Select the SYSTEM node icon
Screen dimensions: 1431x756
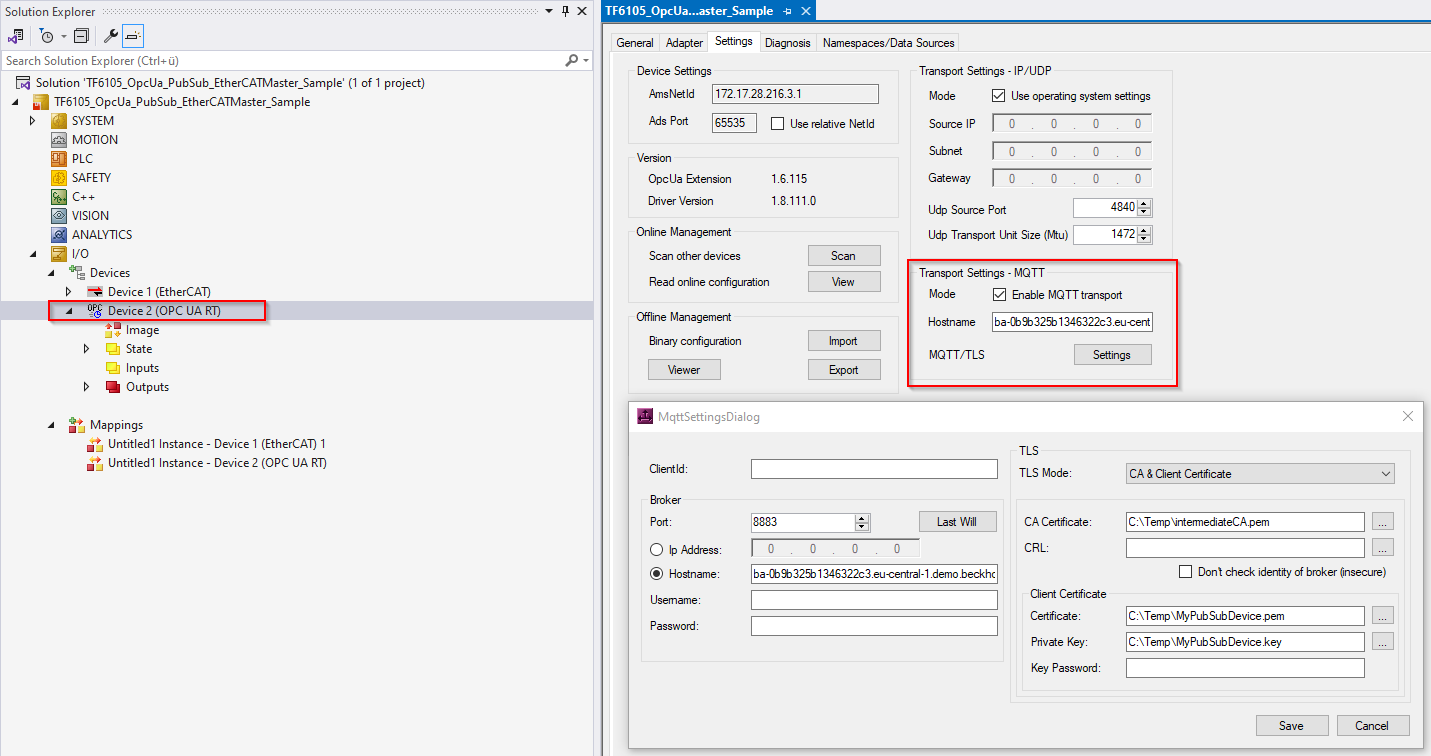point(59,121)
